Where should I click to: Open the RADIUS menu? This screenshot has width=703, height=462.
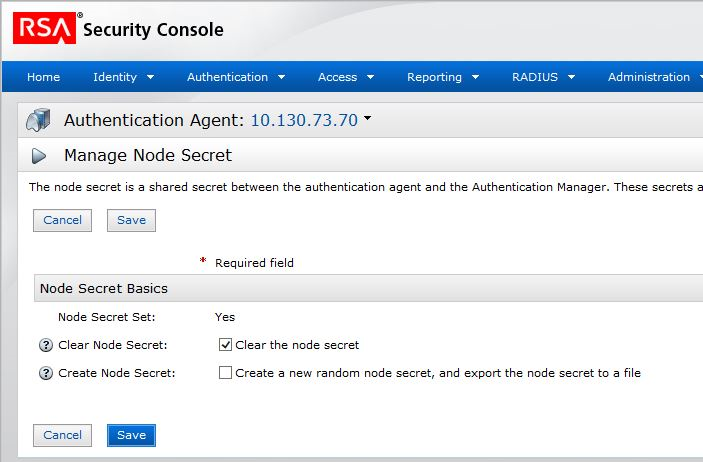[543, 77]
